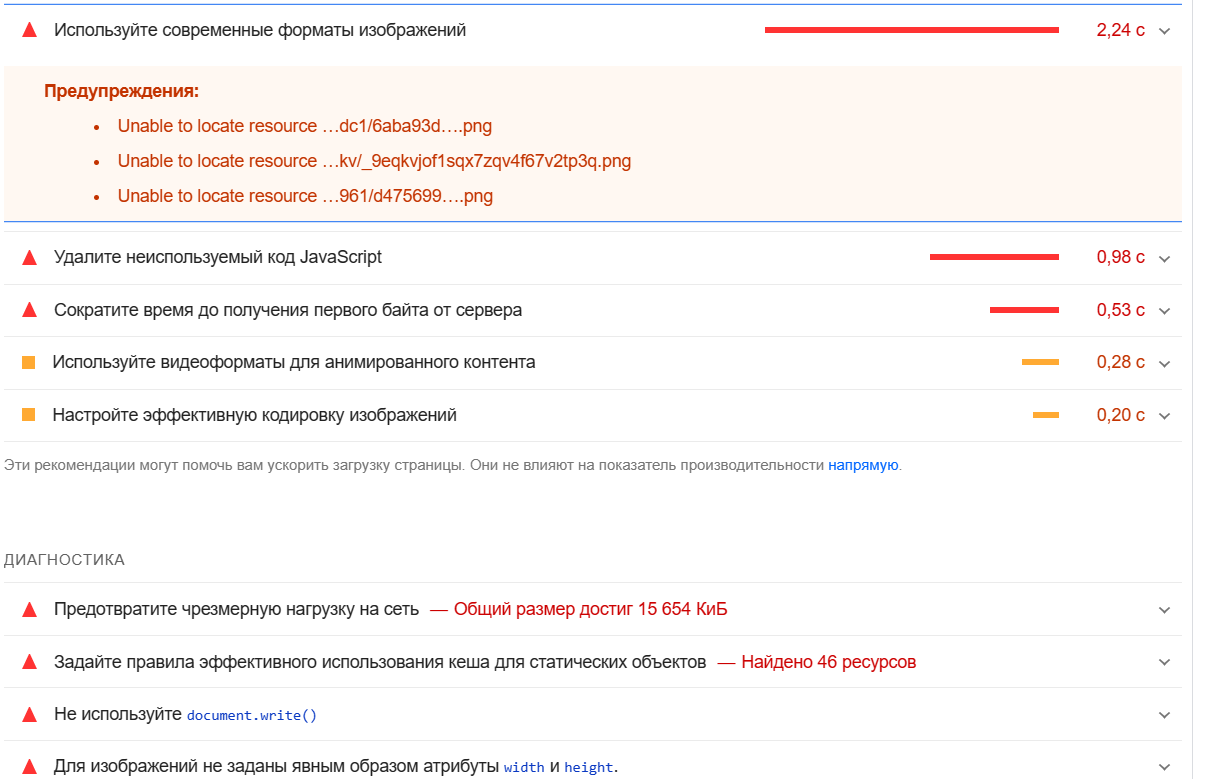Click 'Сократите время до получения первого байта' title
1206x779 pixels.
tap(288, 310)
